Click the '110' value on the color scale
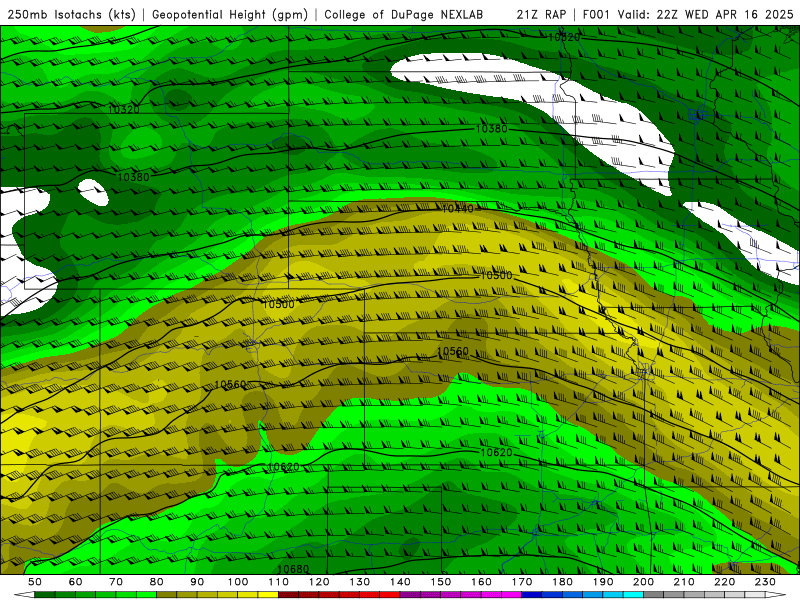Screen dimensions: 800x600 [x=279, y=582]
